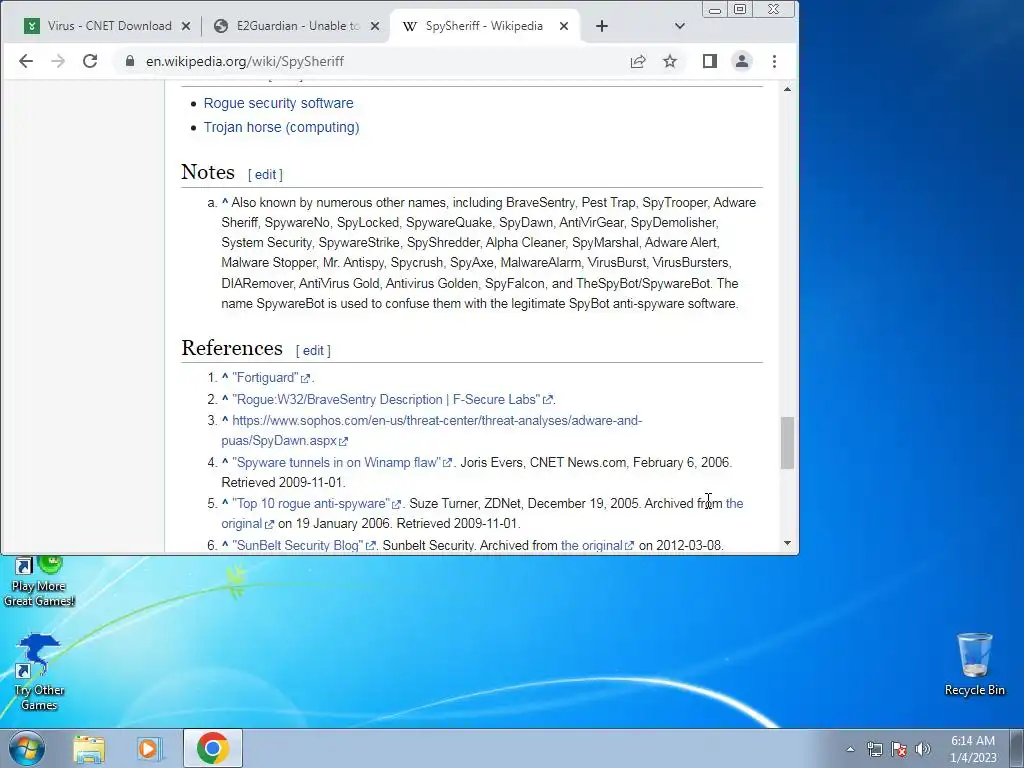Click the vertical scrollbar thumb
Image resolution: width=1024 pixels, height=768 pixels.
click(x=788, y=443)
